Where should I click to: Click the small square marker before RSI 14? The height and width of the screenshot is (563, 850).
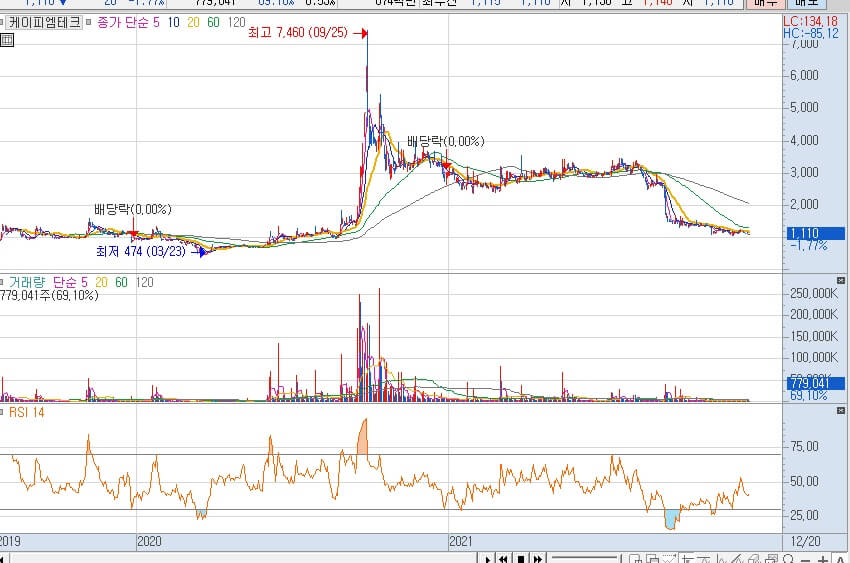point(2,412)
